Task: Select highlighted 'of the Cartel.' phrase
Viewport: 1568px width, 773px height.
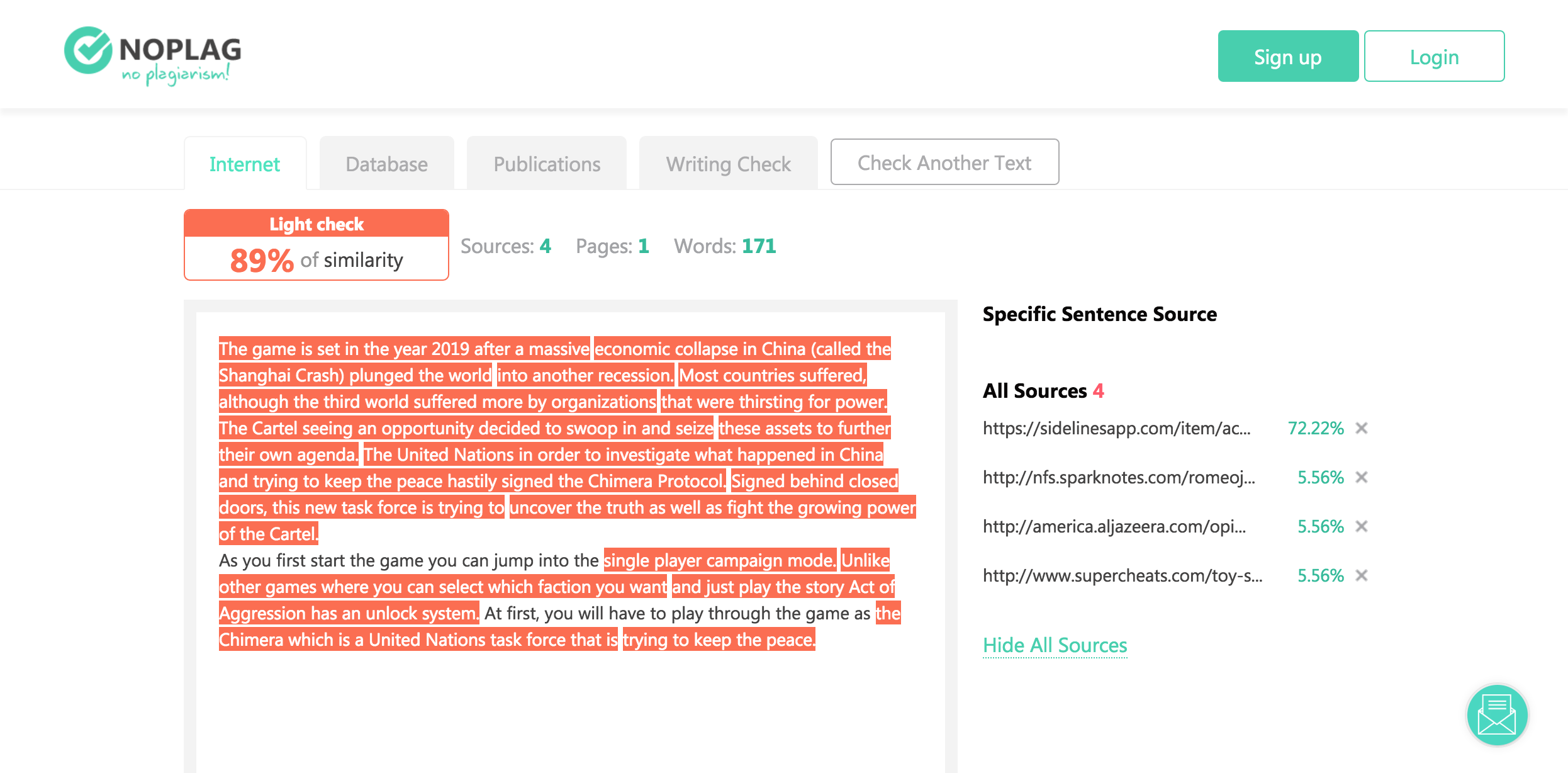Action: pyautogui.click(x=269, y=534)
